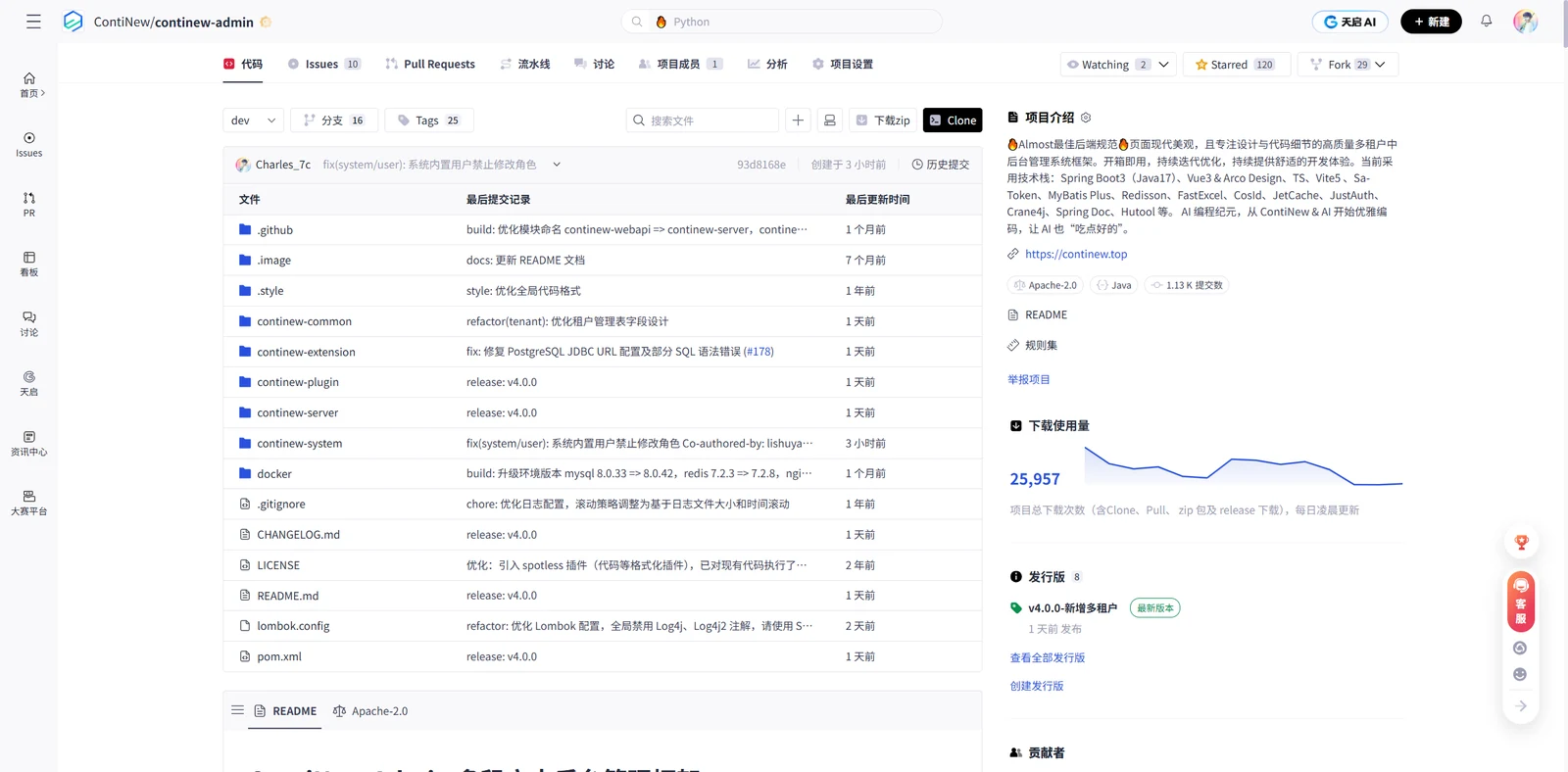Image resolution: width=1568 pixels, height=772 pixels.
Task: Click the 下载zip button
Action: tap(883, 121)
